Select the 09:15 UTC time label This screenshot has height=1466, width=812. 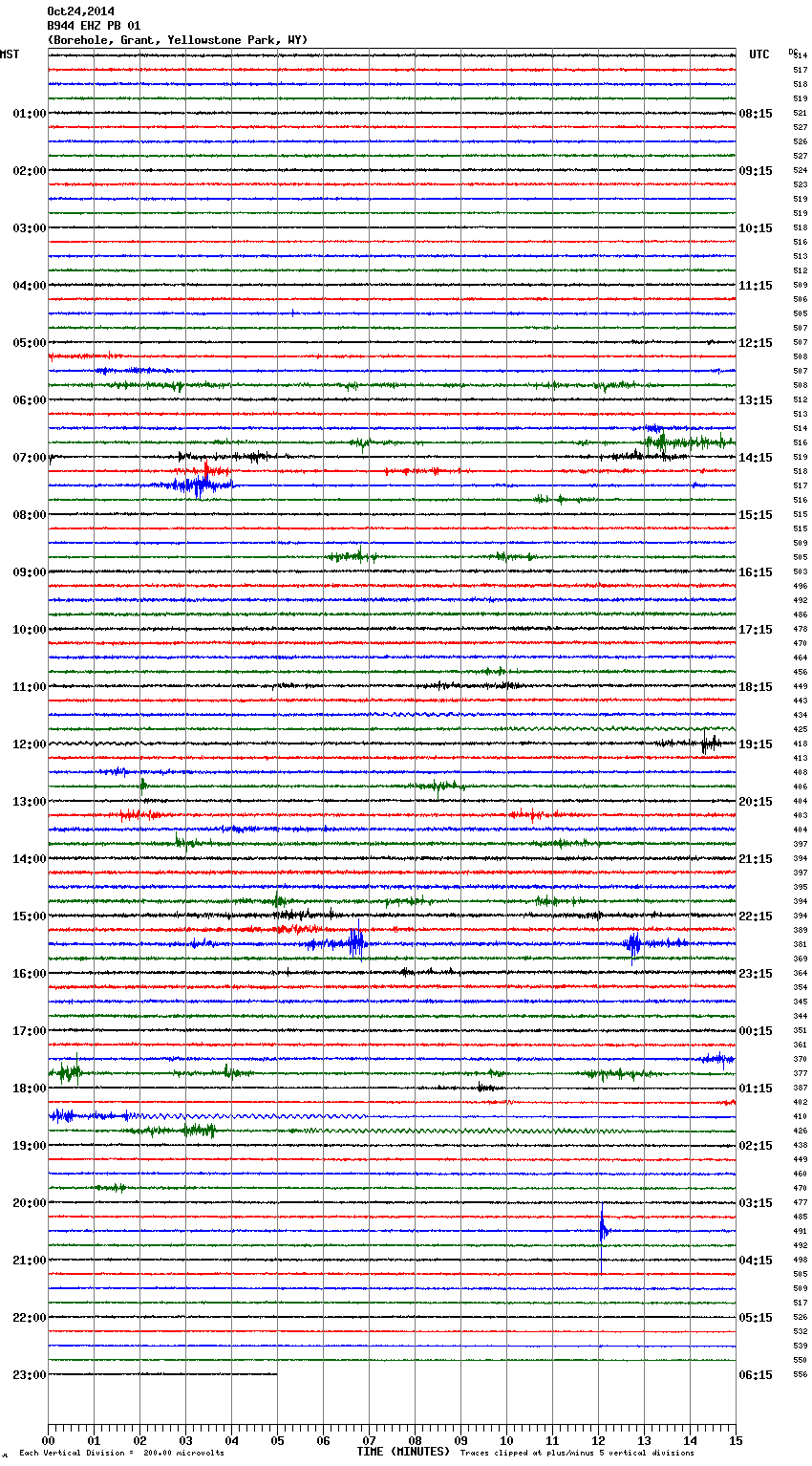pyautogui.click(x=756, y=171)
